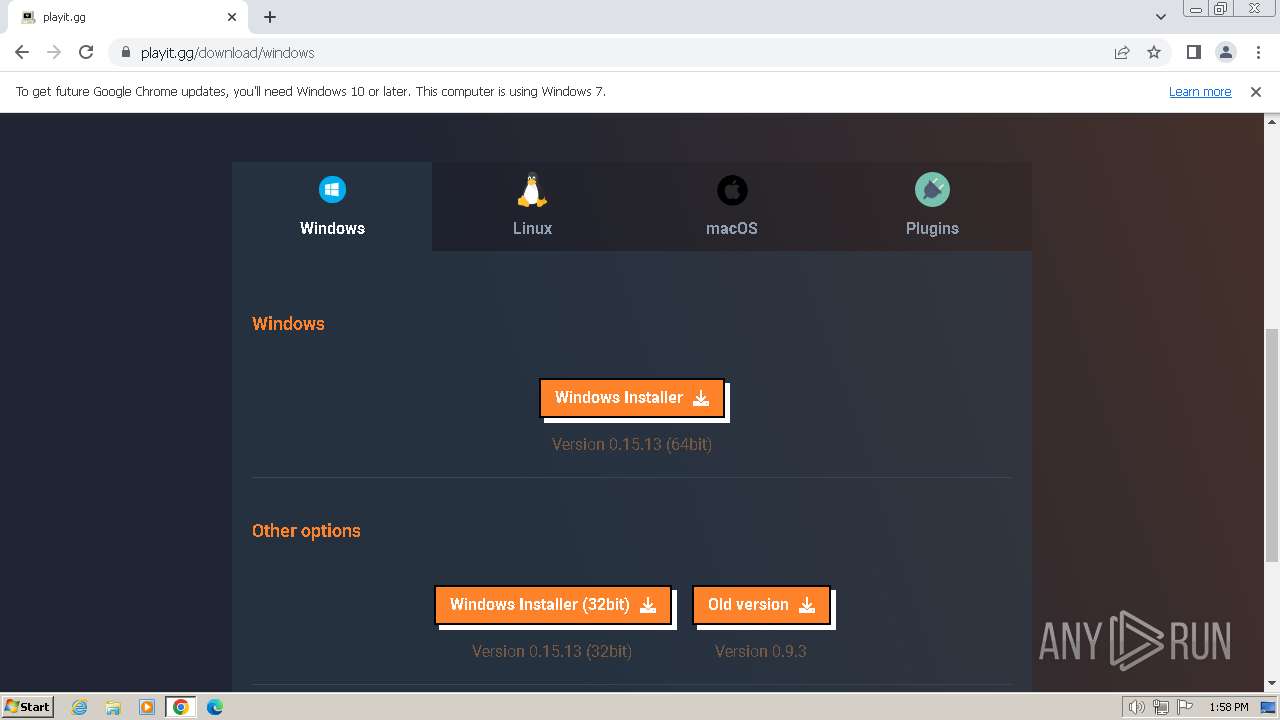Click the scrollbar down arrow
This screenshot has width=1280, height=720.
(x=1272, y=683)
